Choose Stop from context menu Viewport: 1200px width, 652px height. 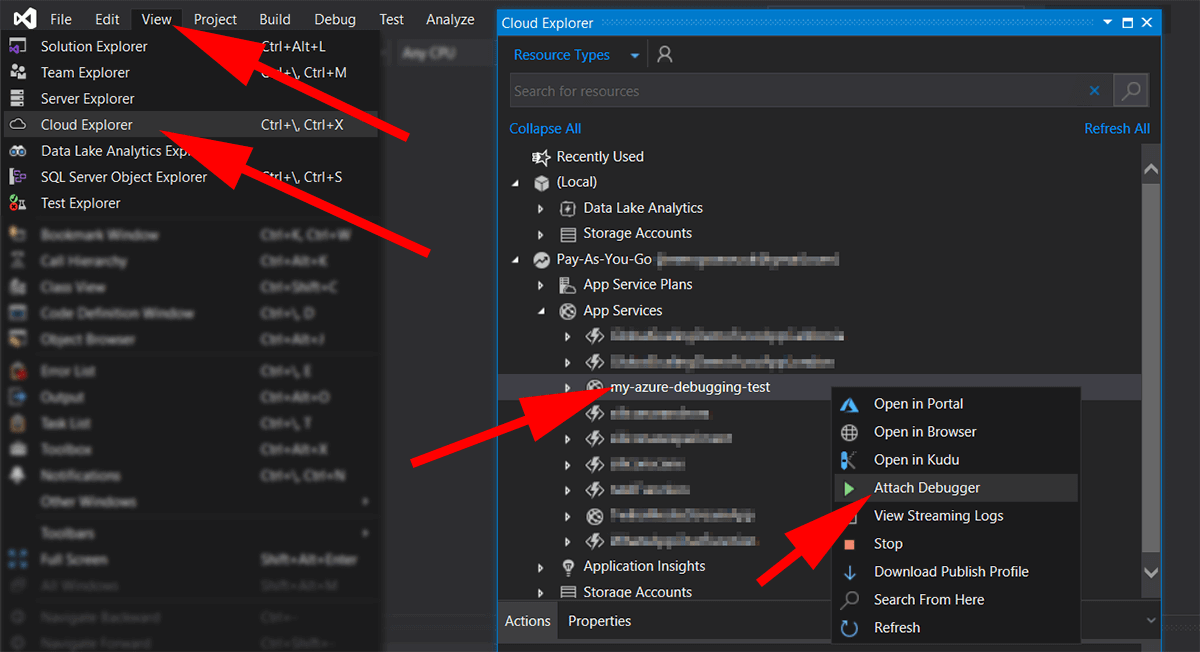pyautogui.click(x=955, y=544)
